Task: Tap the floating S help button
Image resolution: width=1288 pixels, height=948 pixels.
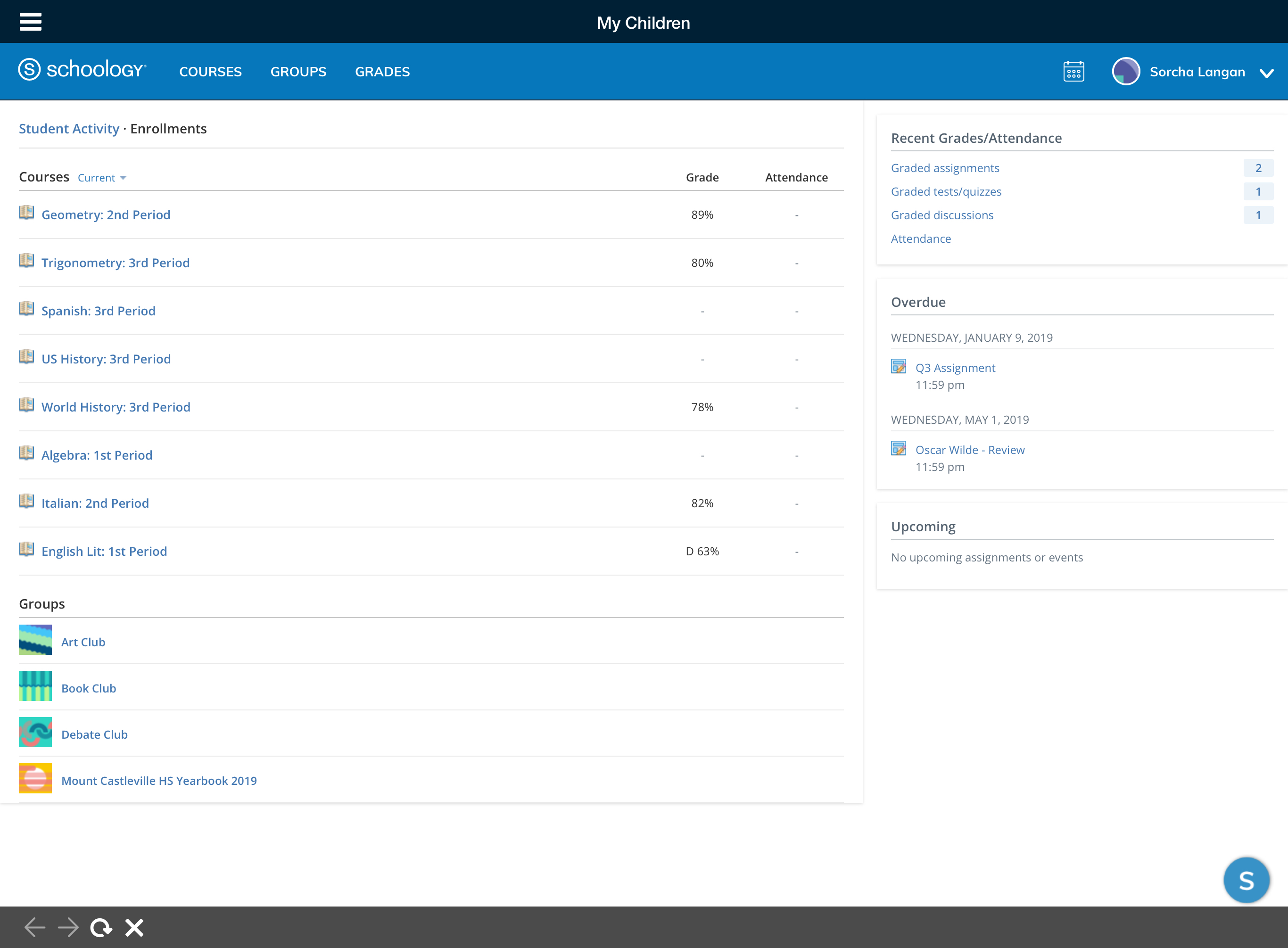Action: point(1246,880)
